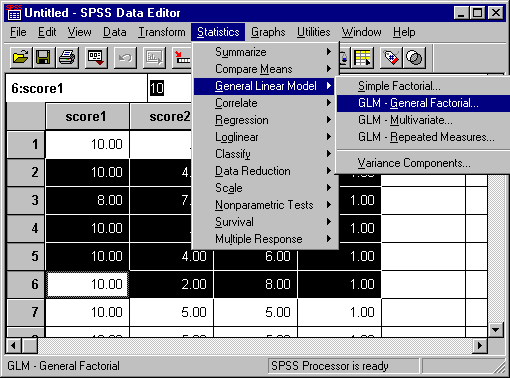Open the Graphs menu
The image size is (510, 378).
click(x=268, y=32)
